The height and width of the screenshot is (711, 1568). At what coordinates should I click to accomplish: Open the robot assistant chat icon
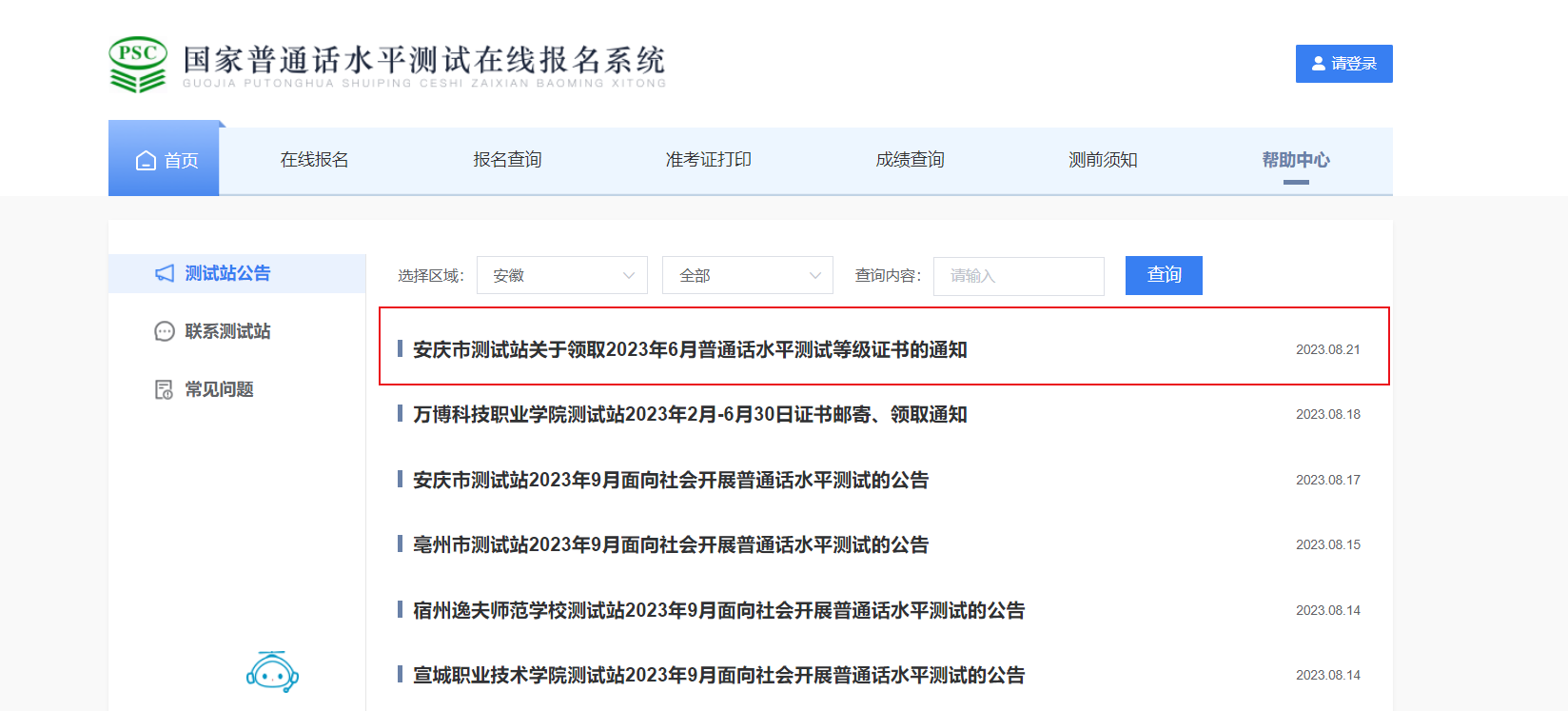(272, 672)
